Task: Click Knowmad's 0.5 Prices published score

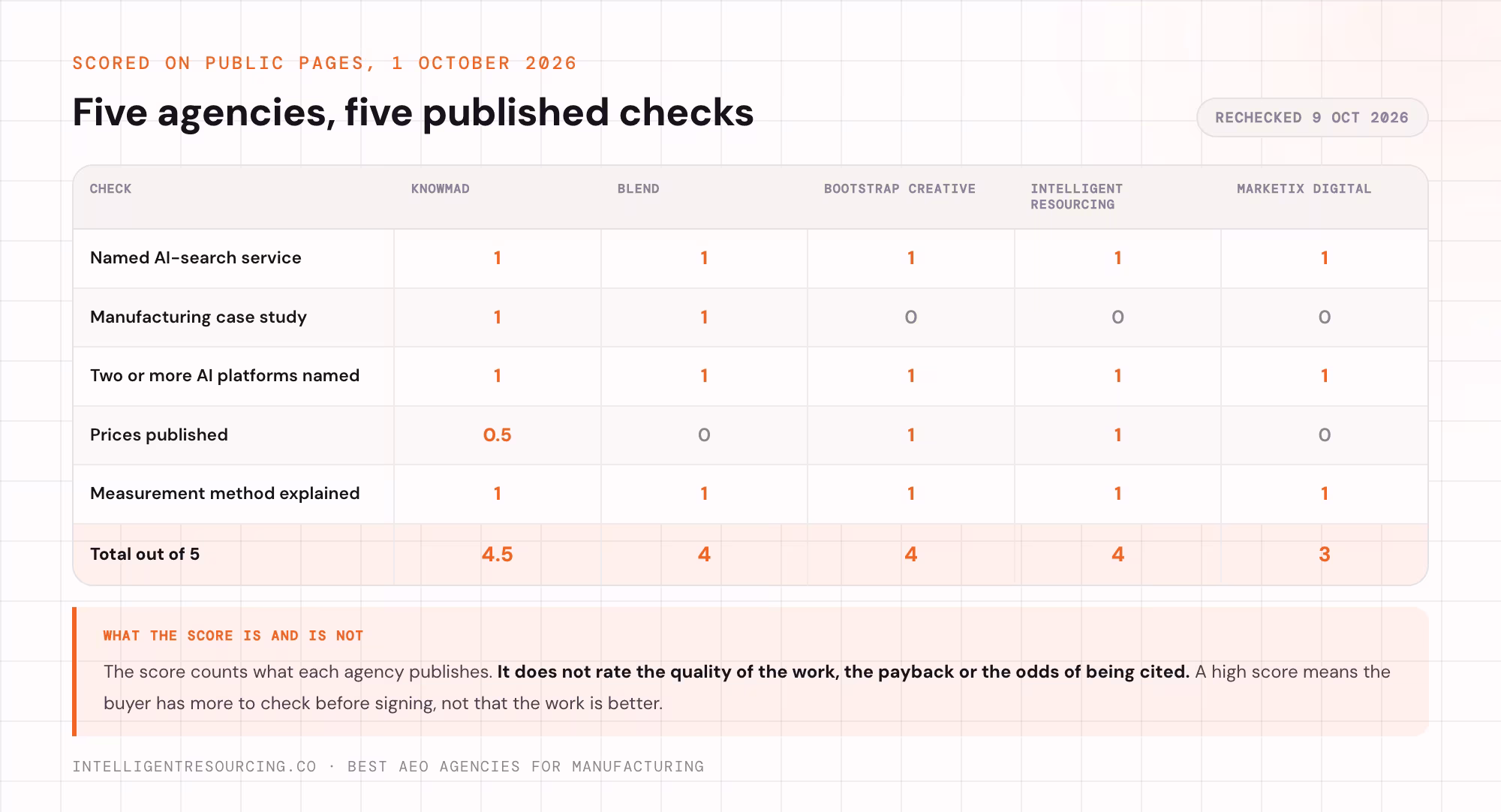Action: (498, 435)
